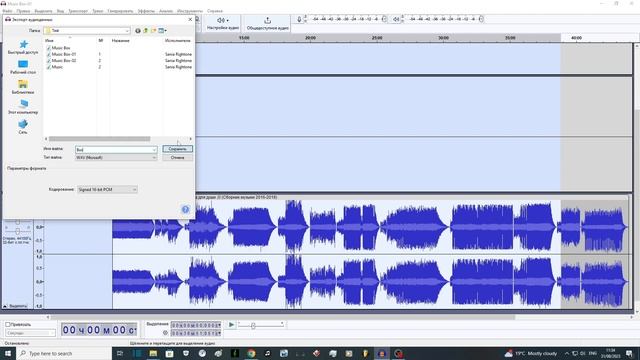Toggle the Snap checkbox in bottom toolbar
This screenshot has height=360, width=640.
7,324
